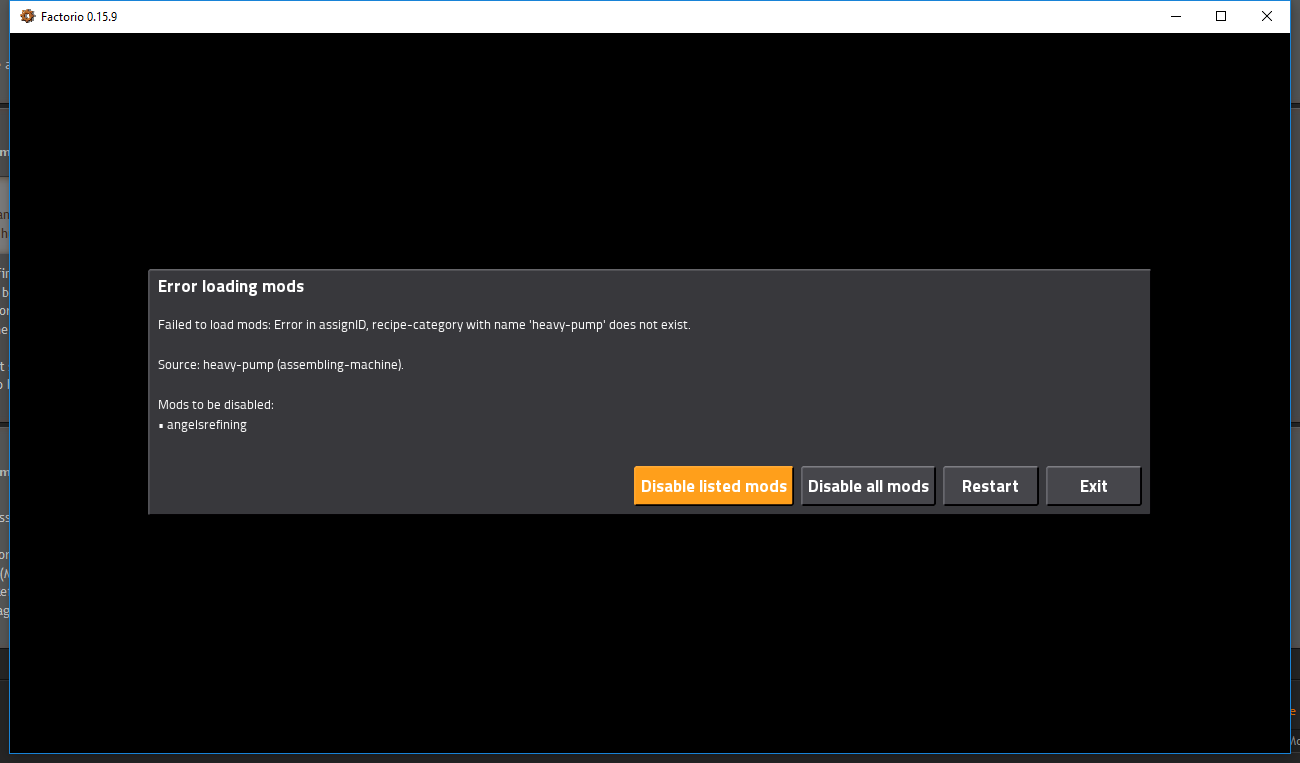This screenshot has height=763, width=1300.
Task: Click the 'Error loading mods' dialog heading
Action: click(231, 286)
